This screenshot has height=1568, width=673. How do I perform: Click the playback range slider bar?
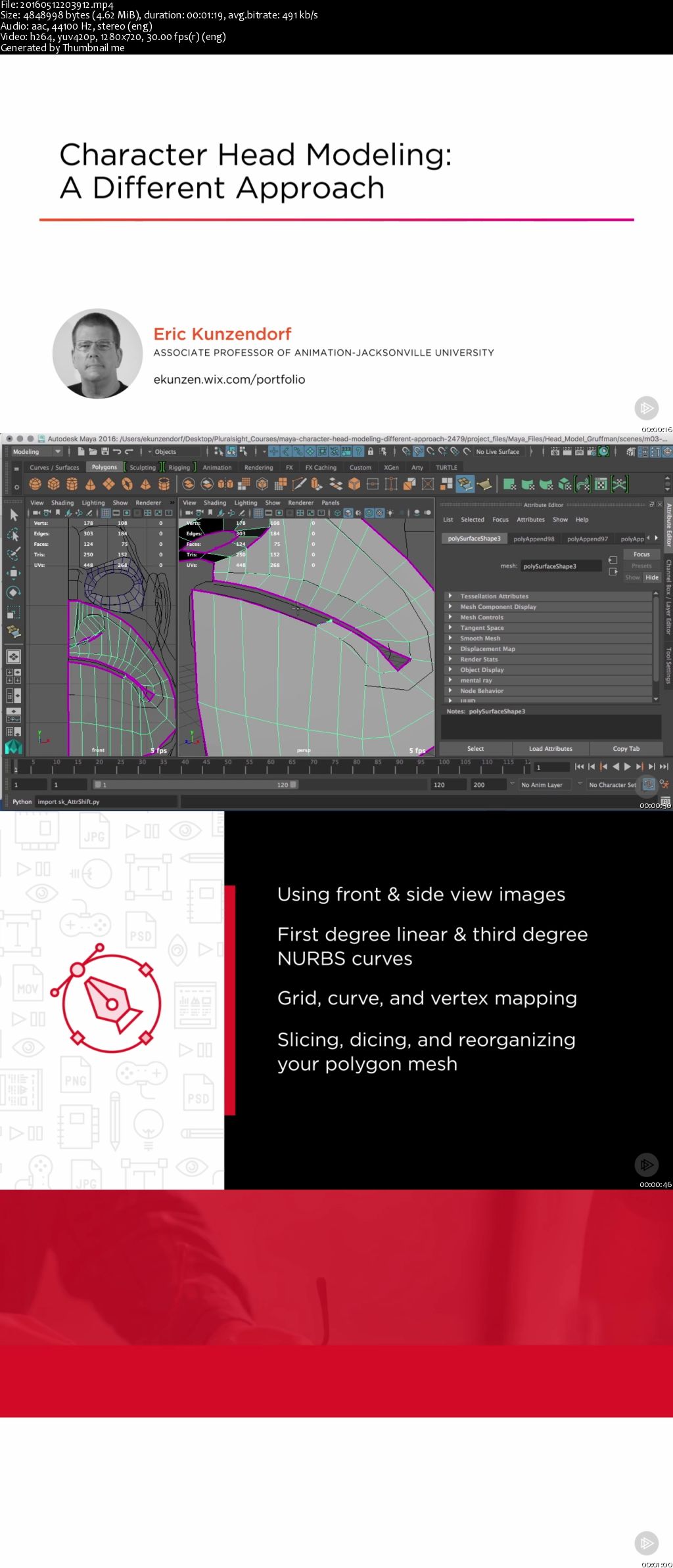click(x=195, y=784)
